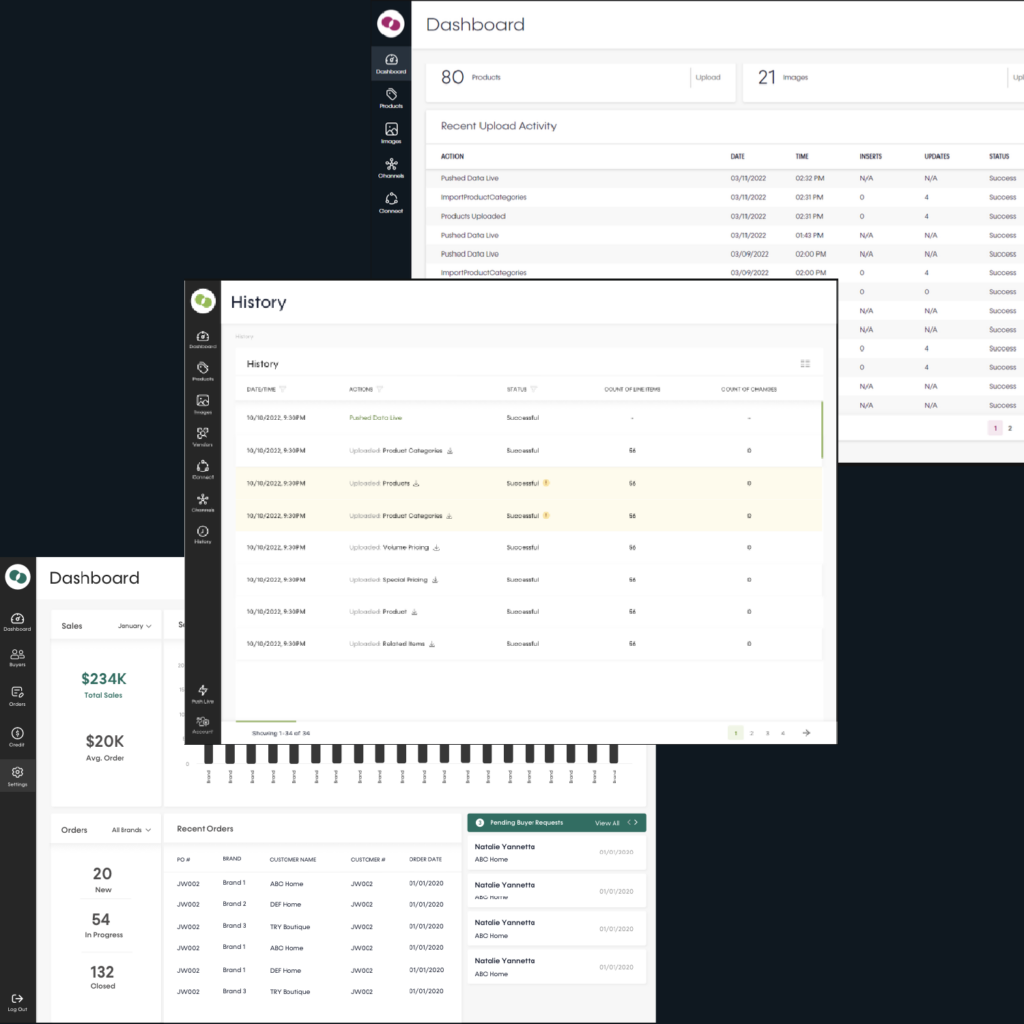
Task: Open the Buyers section in sidebar
Action: point(18,656)
